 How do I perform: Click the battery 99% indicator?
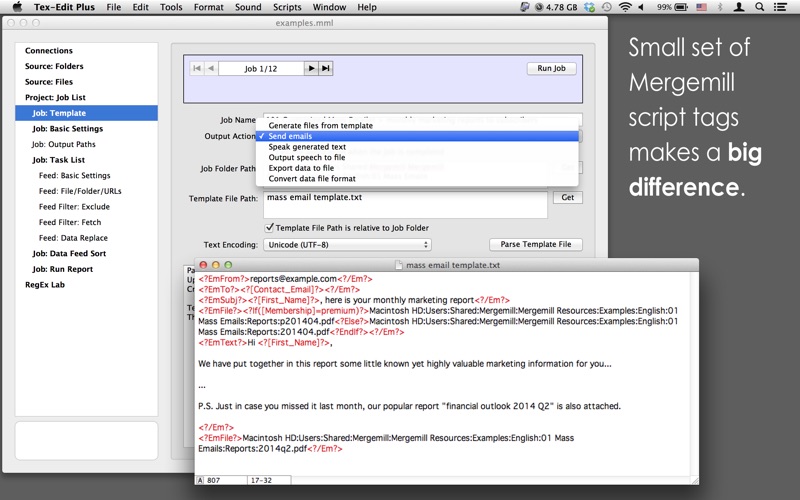(x=672, y=7)
